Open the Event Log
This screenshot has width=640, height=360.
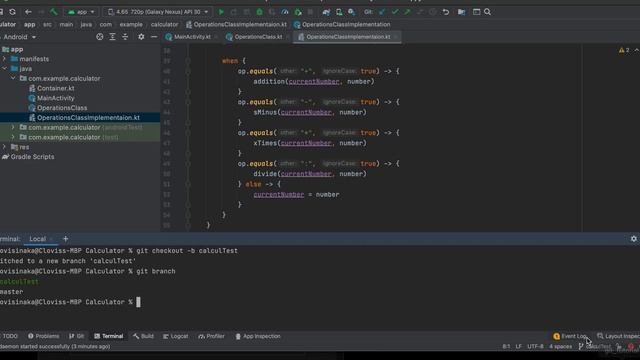pos(571,336)
